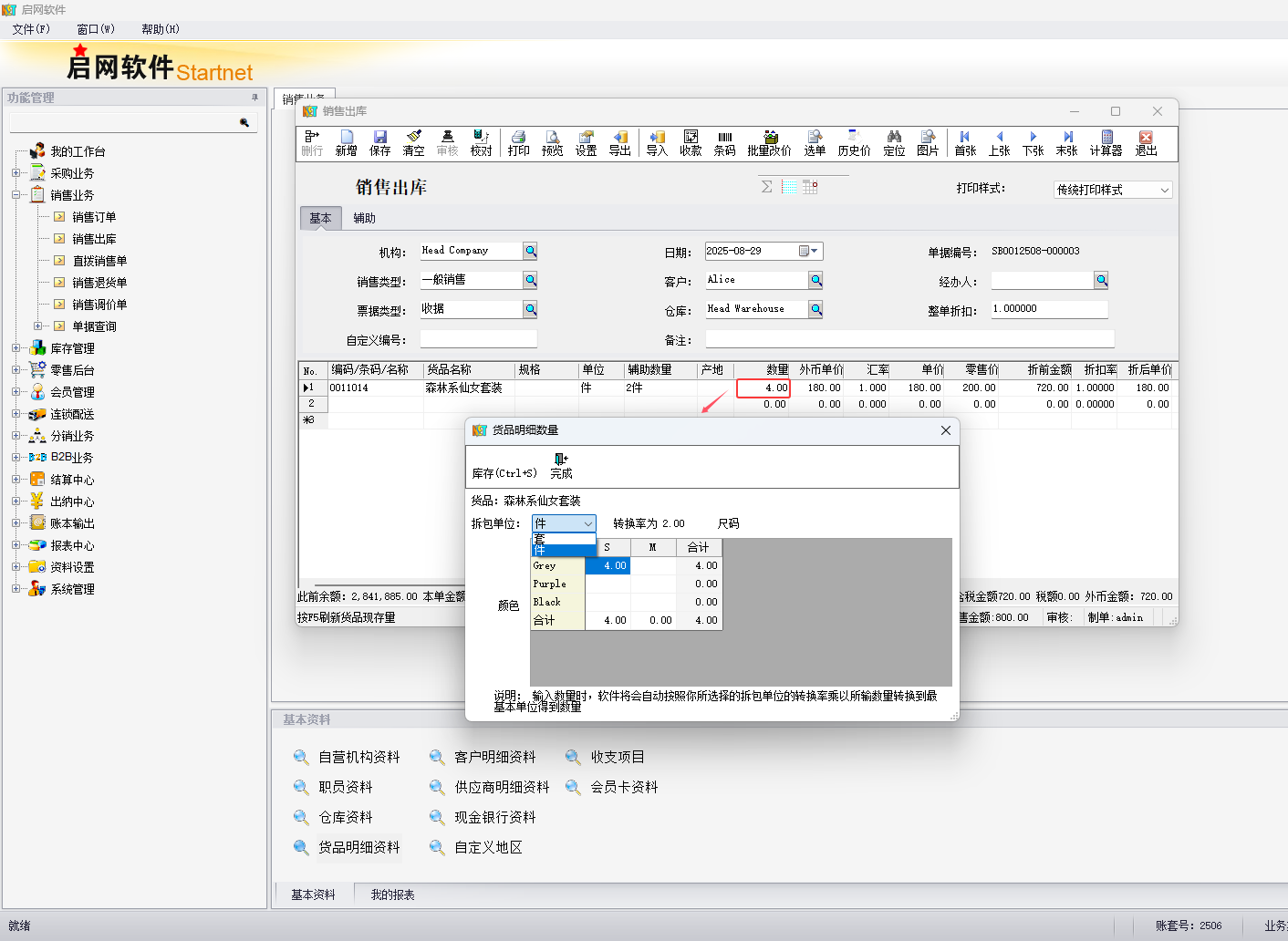
Task: Click 核对 (Verify) in the toolbar
Action: [x=481, y=143]
